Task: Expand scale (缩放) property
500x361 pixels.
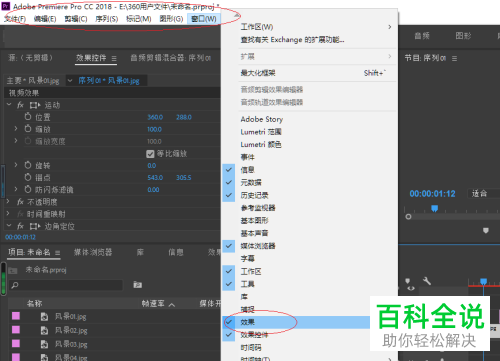Action: coord(16,128)
